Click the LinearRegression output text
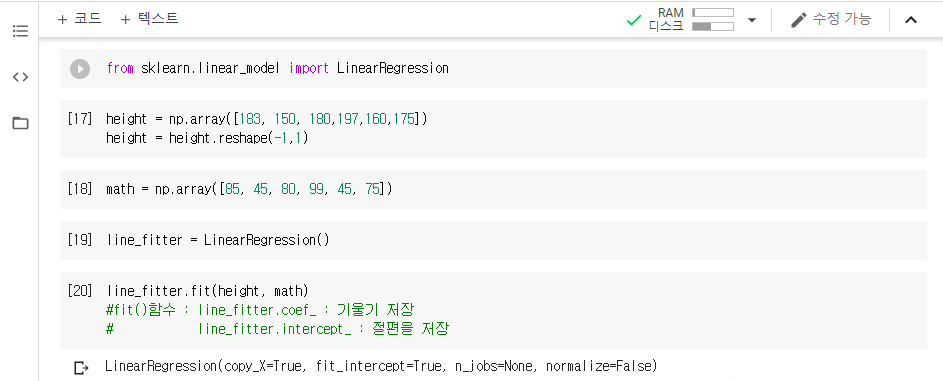943x381 pixels. click(x=381, y=366)
